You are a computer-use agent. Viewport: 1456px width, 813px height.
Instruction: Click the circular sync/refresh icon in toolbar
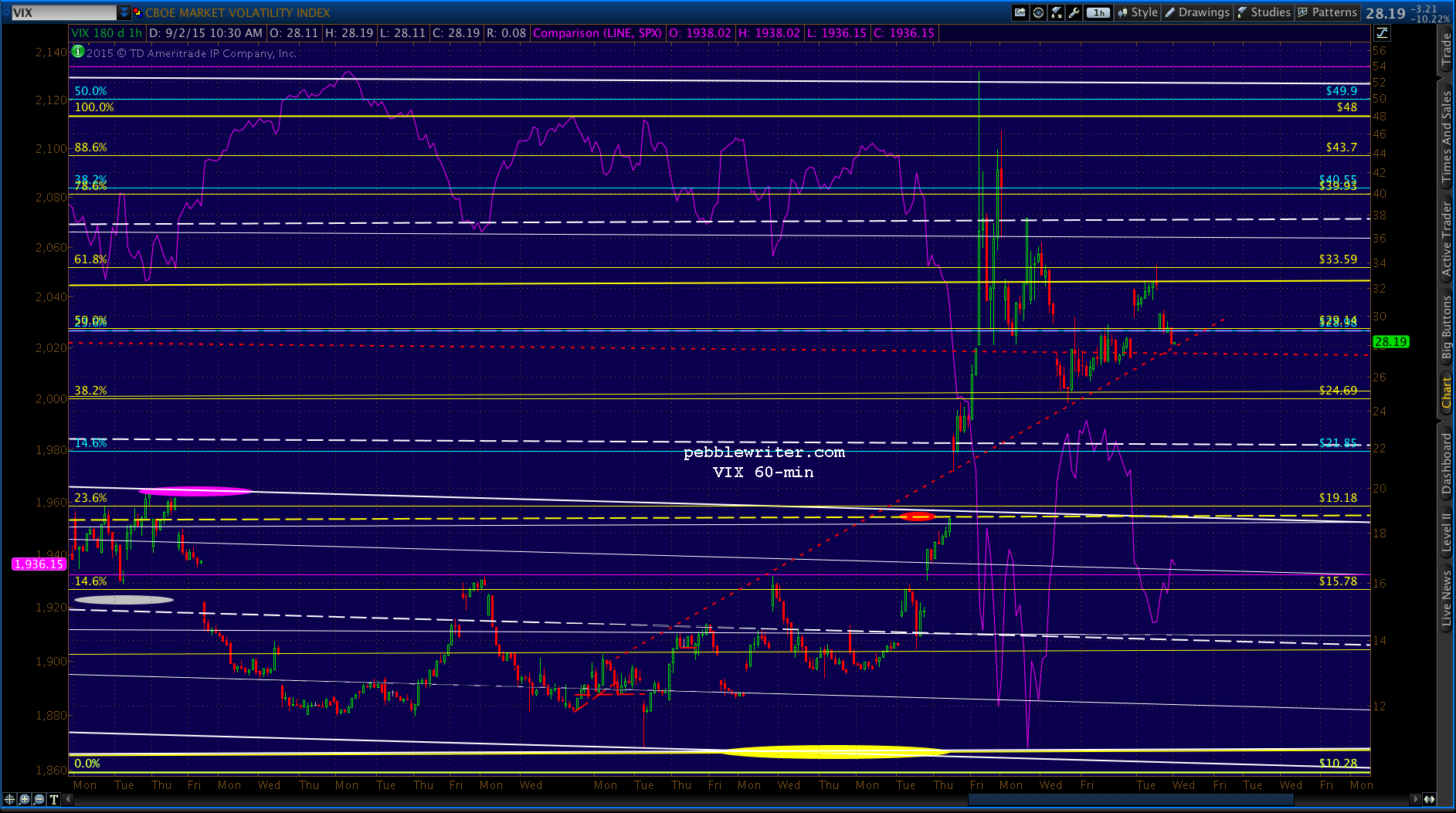click(x=1038, y=12)
